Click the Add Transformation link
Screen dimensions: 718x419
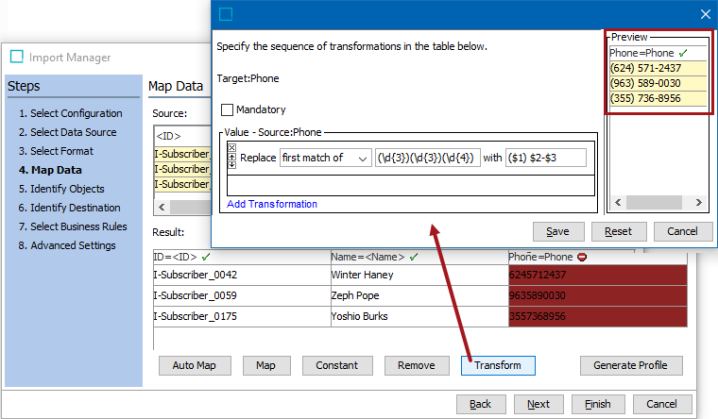[272, 204]
